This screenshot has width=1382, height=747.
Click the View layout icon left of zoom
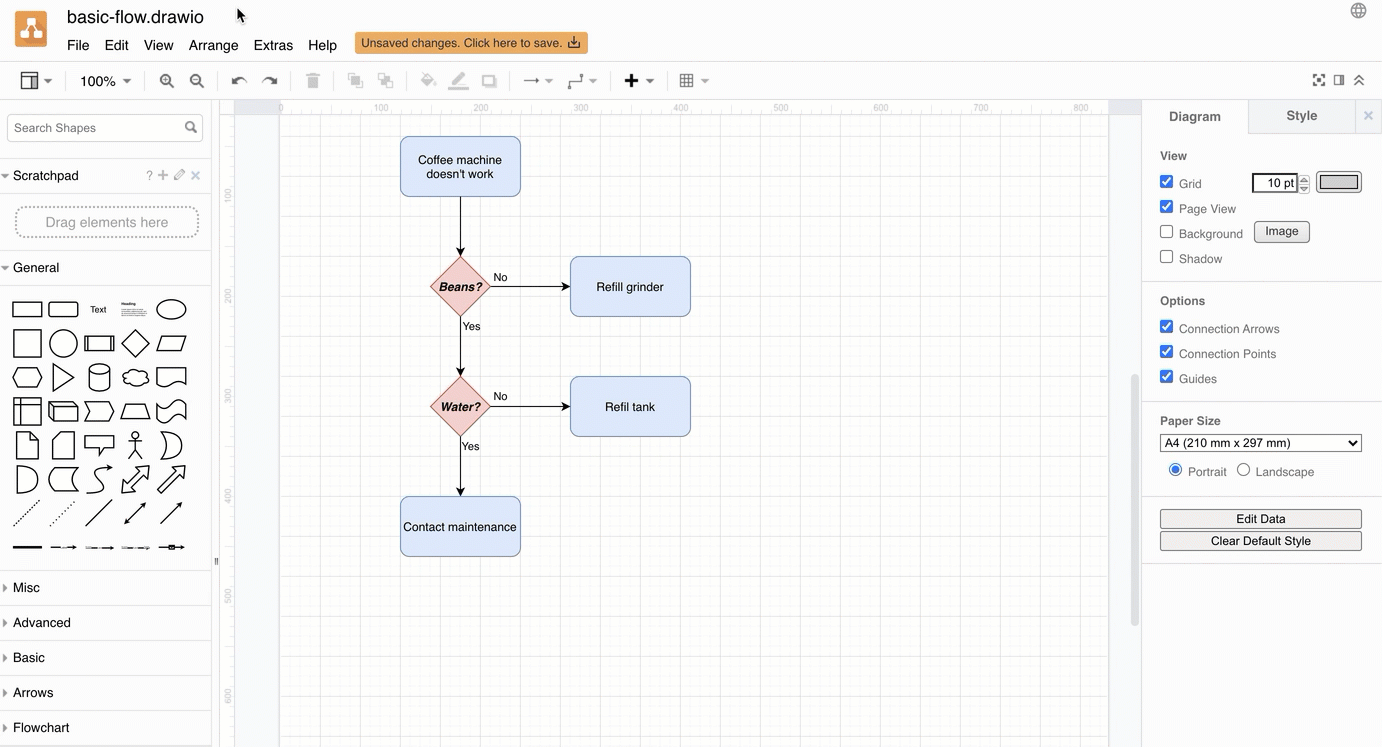[x=29, y=80]
